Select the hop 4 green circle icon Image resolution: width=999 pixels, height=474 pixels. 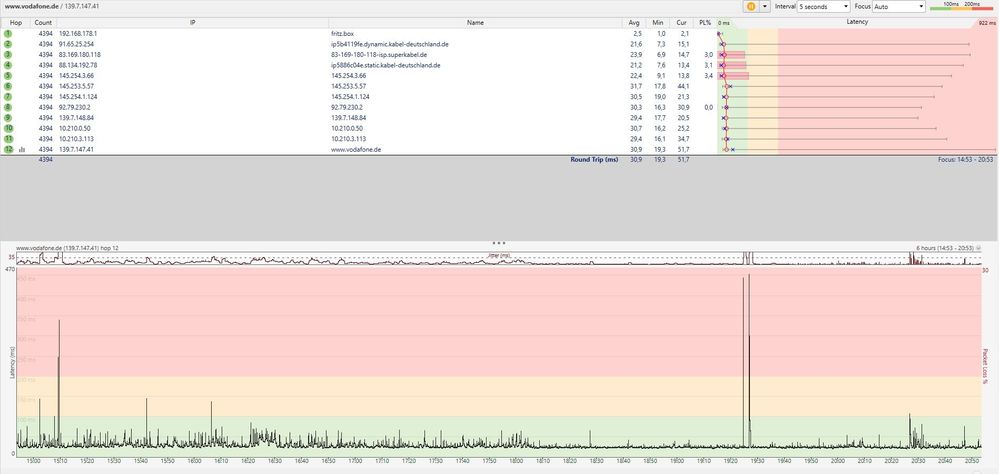(x=8, y=65)
